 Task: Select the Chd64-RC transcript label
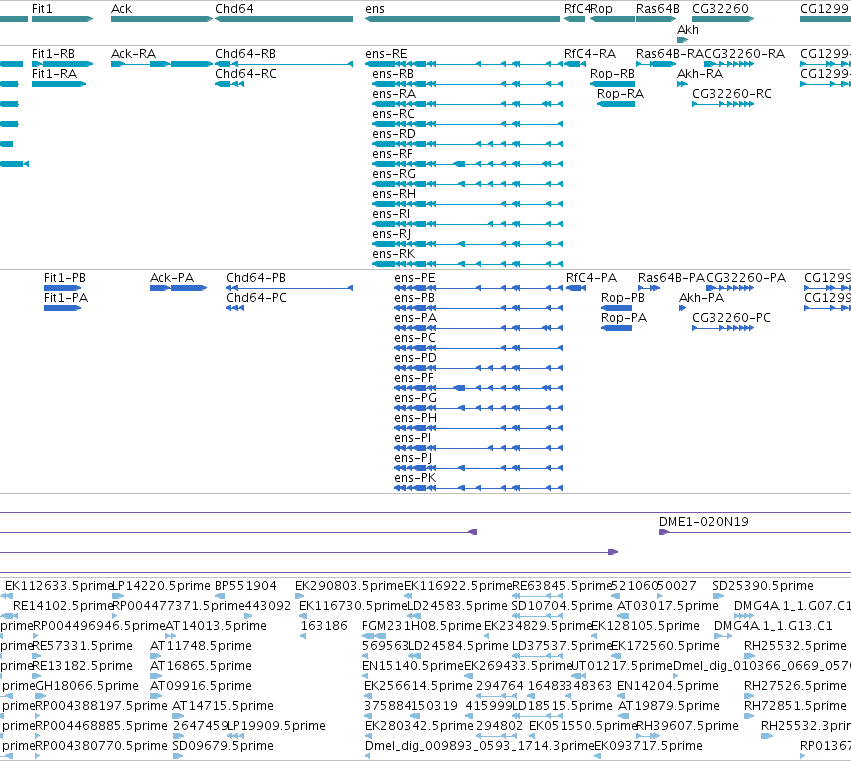click(x=246, y=74)
